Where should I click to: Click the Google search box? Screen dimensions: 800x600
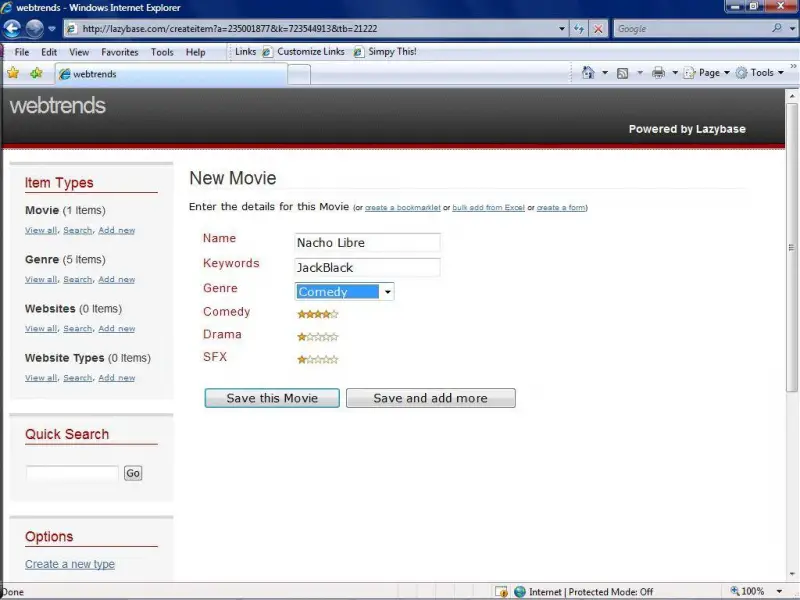pyautogui.click(x=692, y=29)
